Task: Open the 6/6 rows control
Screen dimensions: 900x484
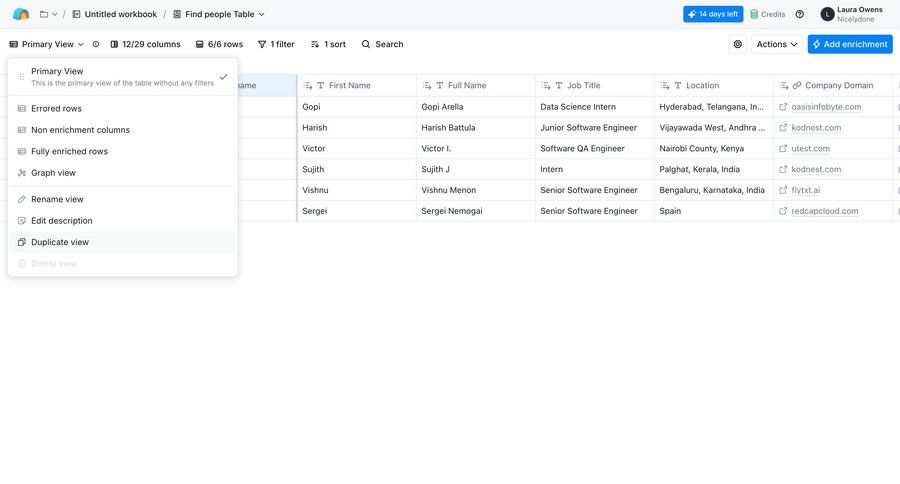Action: coord(219,44)
